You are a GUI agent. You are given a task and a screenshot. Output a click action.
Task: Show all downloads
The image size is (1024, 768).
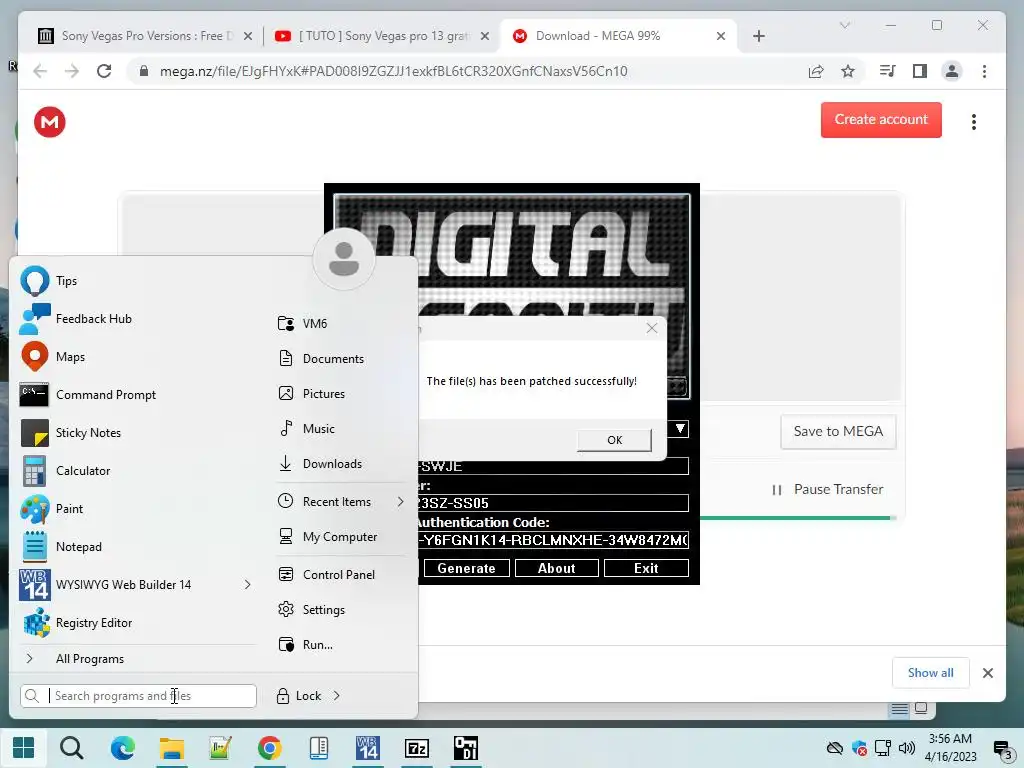(930, 673)
